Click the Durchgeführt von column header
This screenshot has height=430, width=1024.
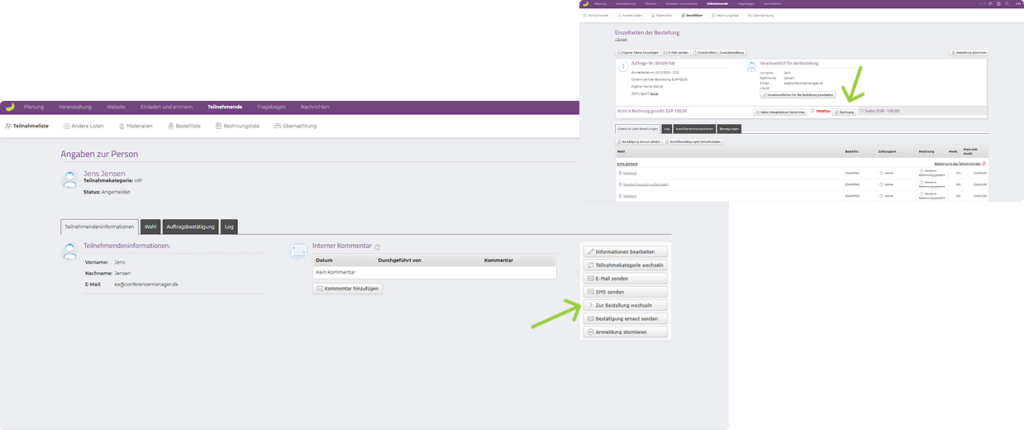[x=400, y=260]
